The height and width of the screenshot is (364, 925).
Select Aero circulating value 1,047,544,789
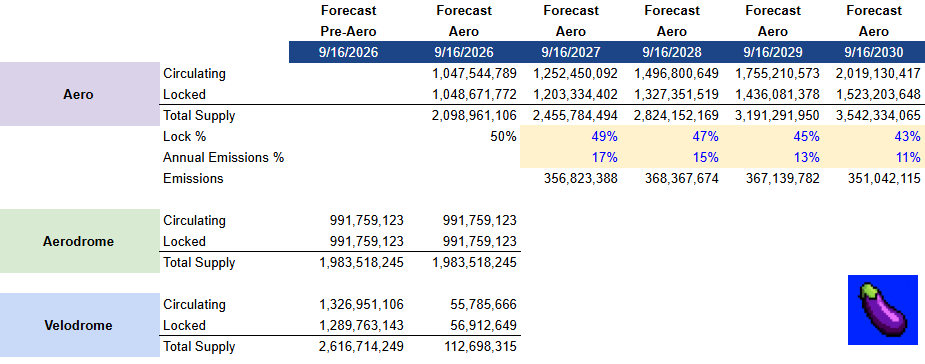point(474,74)
